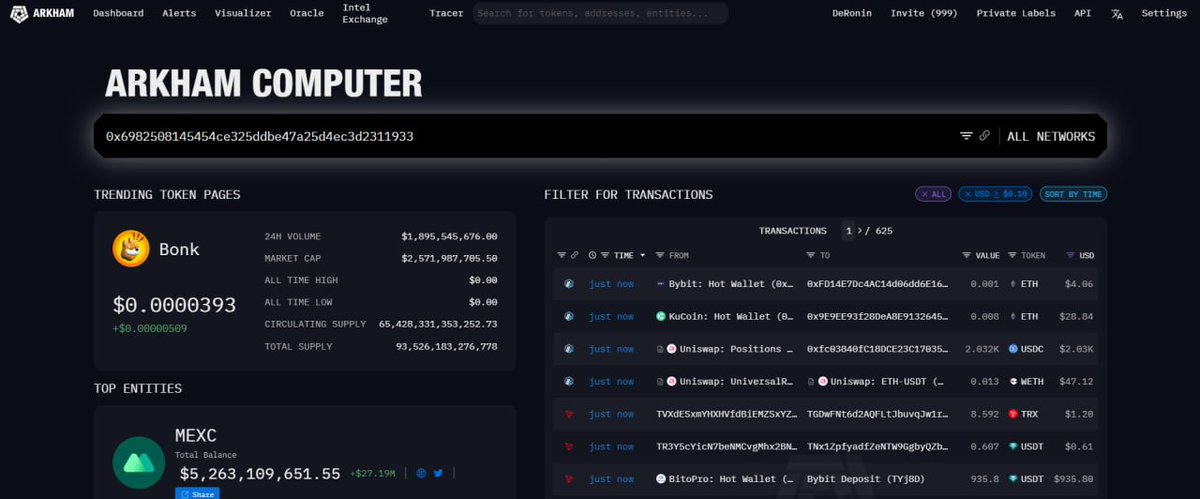This screenshot has width=1200, height=499.
Task: Open MEXC website globe icon
Action: pyautogui.click(x=421, y=473)
